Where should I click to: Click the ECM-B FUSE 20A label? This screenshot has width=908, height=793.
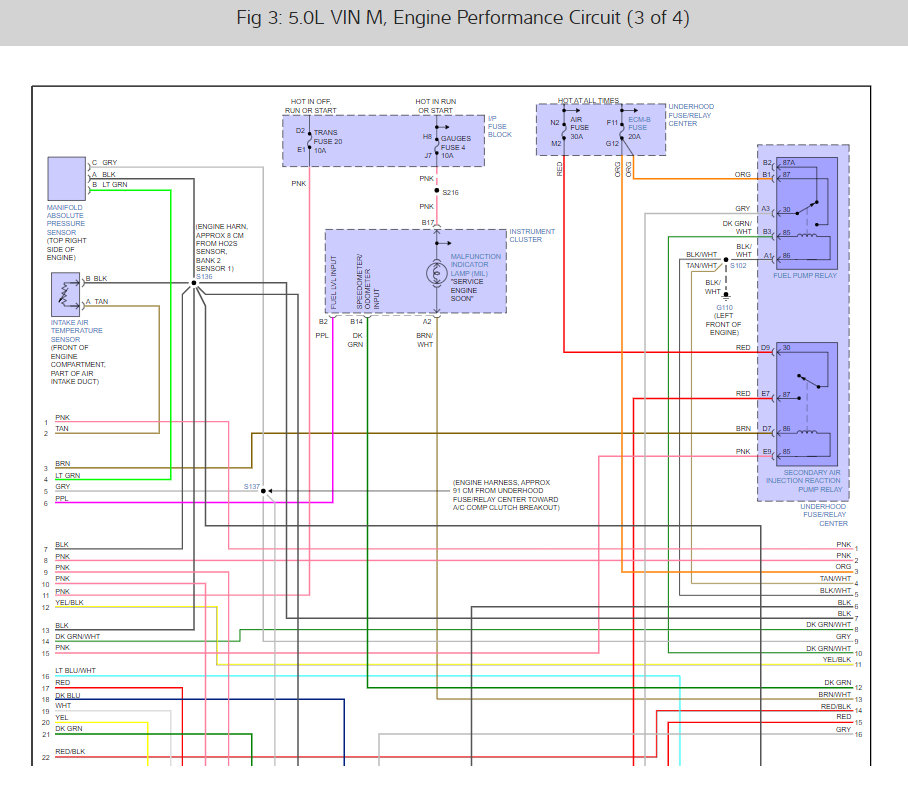[x=639, y=128]
